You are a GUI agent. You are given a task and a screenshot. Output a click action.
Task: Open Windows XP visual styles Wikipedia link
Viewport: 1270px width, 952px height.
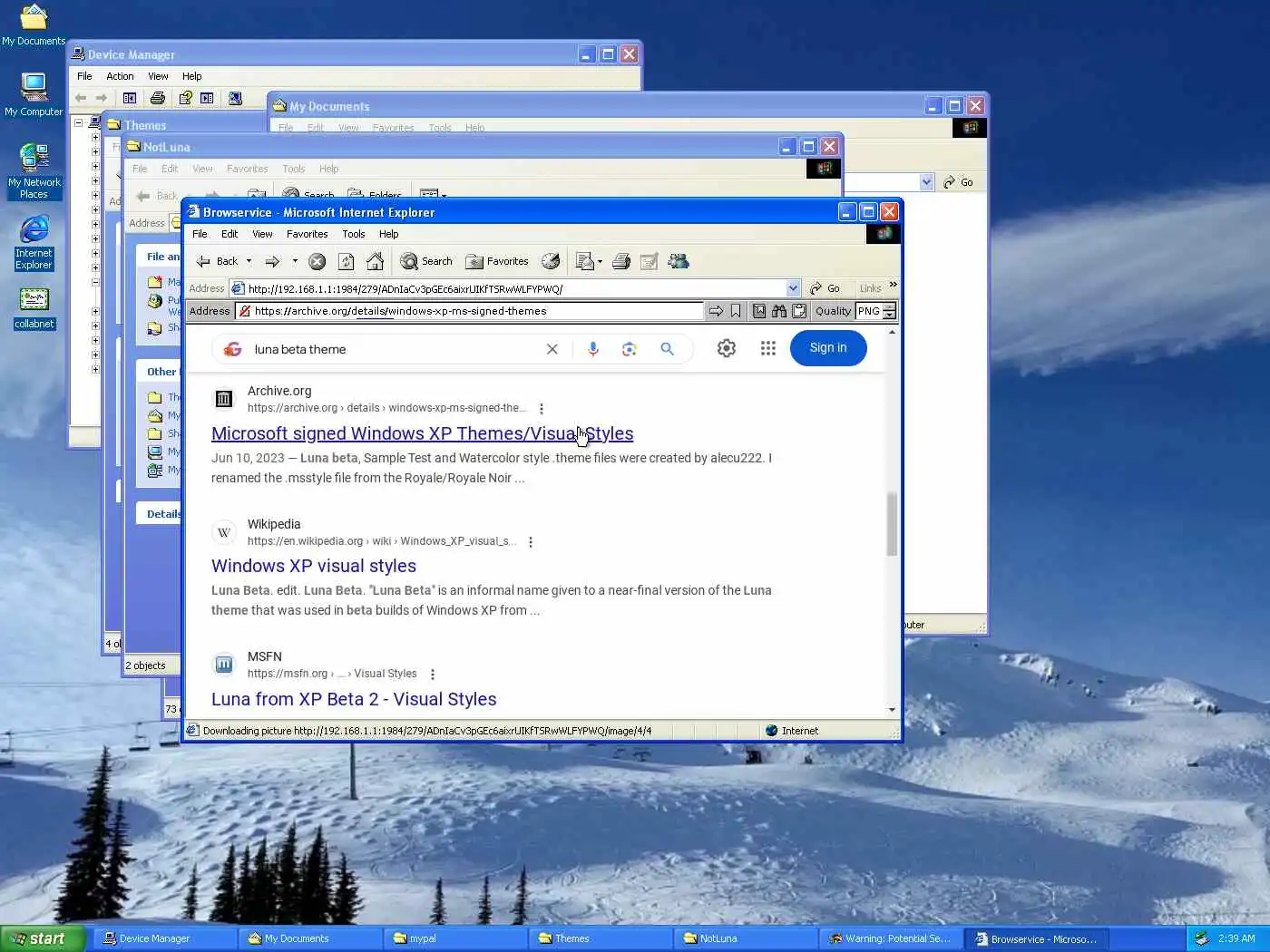coord(314,566)
